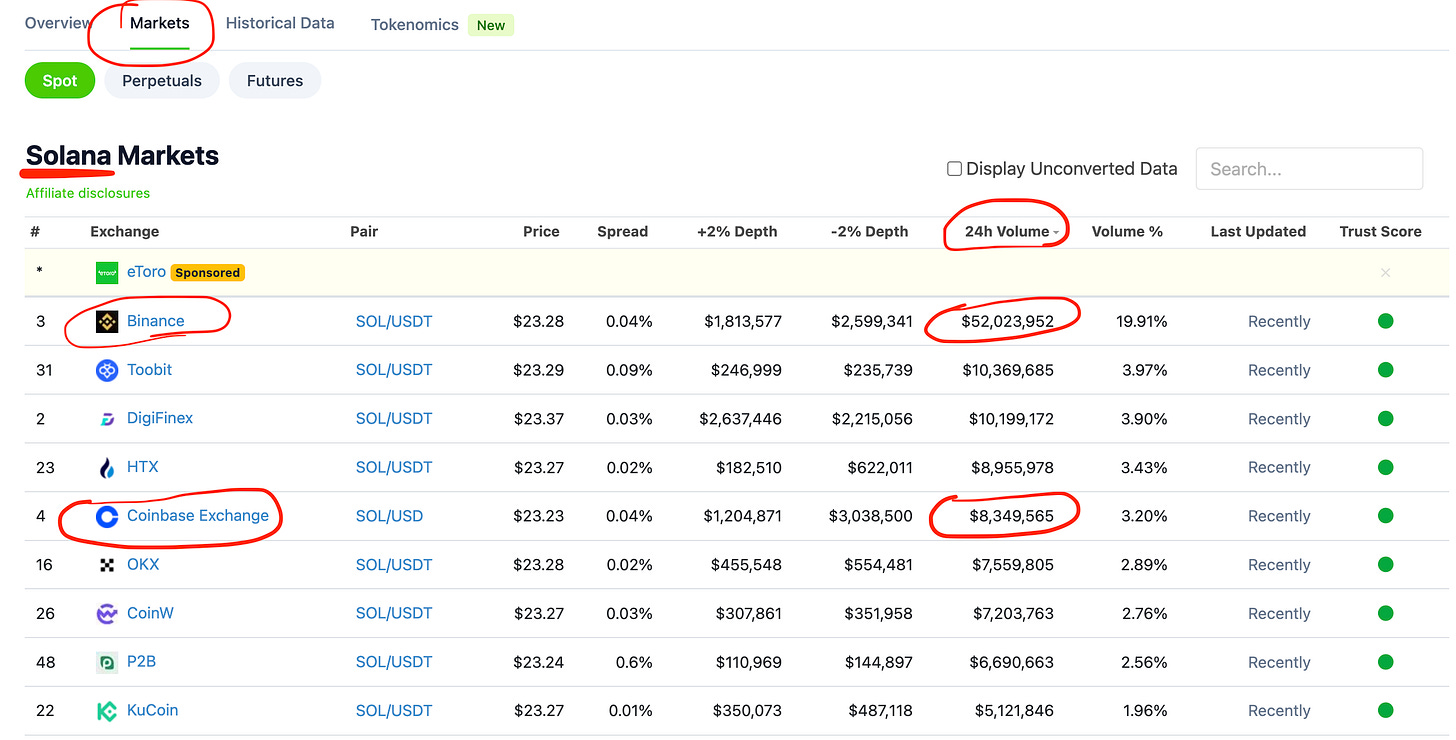Click the green trust score dot for OKX
The height and width of the screenshot is (740, 1456).
(1385, 564)
